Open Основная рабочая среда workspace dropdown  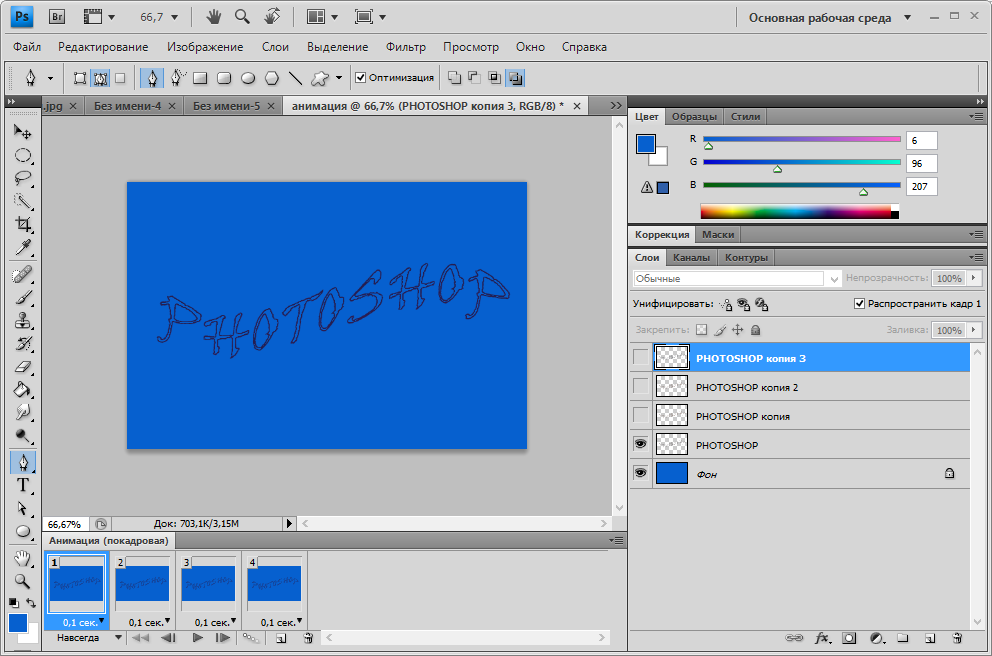(907, 17)
